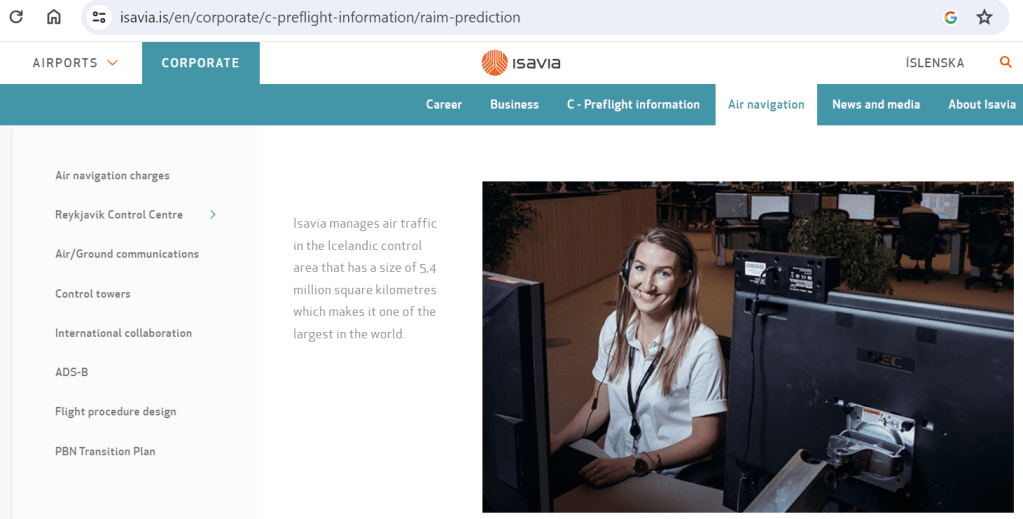
Task: Expand the AIRPORTS dropdown menu
Action: point(76,63)
